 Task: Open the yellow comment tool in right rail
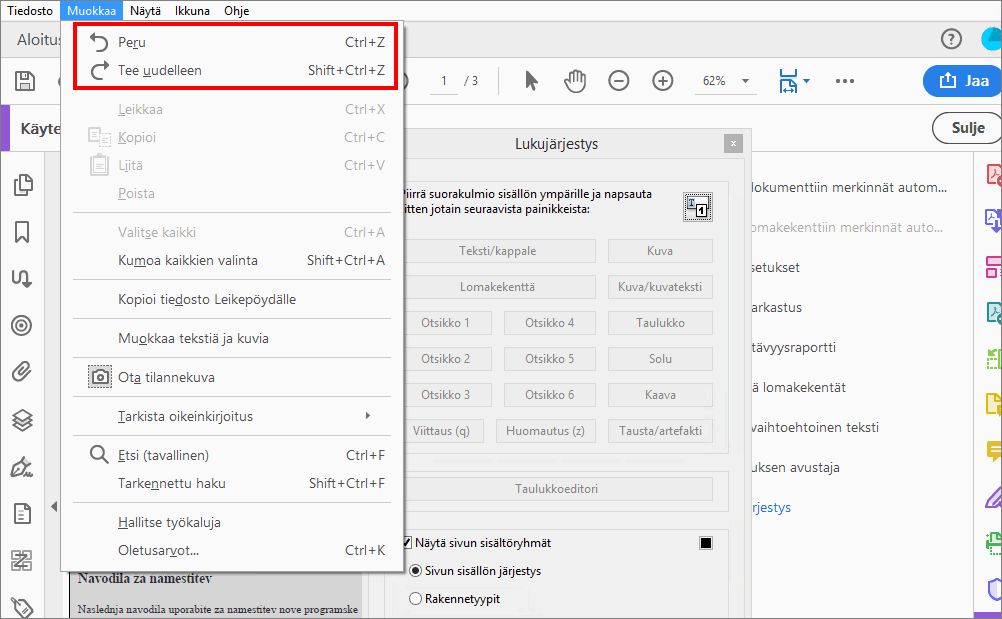(x=994, y=451)
